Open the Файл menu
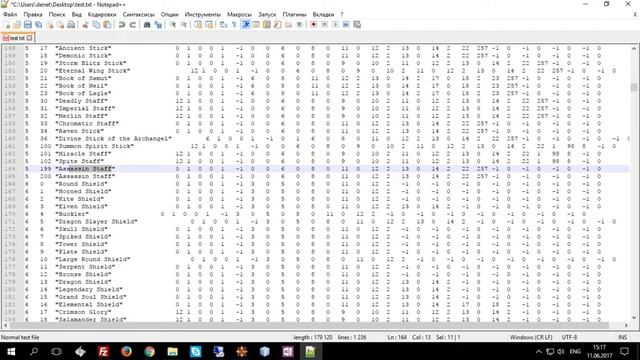Screen dimensions: 640x360 pos(10,14)
